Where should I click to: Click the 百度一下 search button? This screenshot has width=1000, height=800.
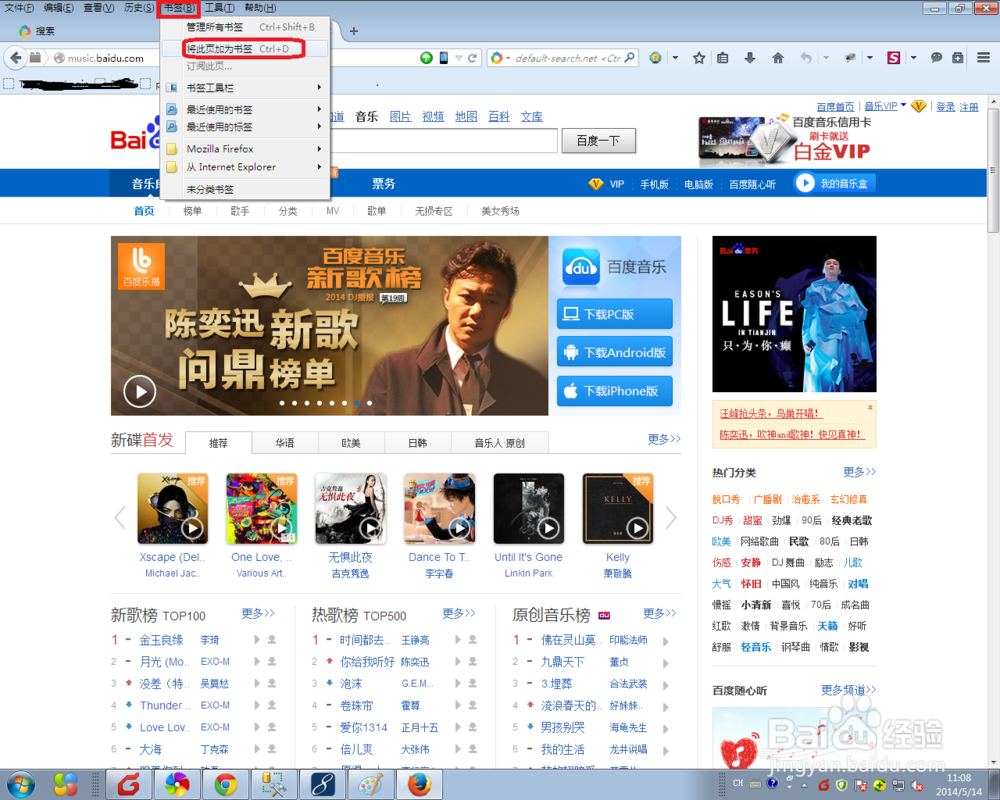(x=598, y=140)
